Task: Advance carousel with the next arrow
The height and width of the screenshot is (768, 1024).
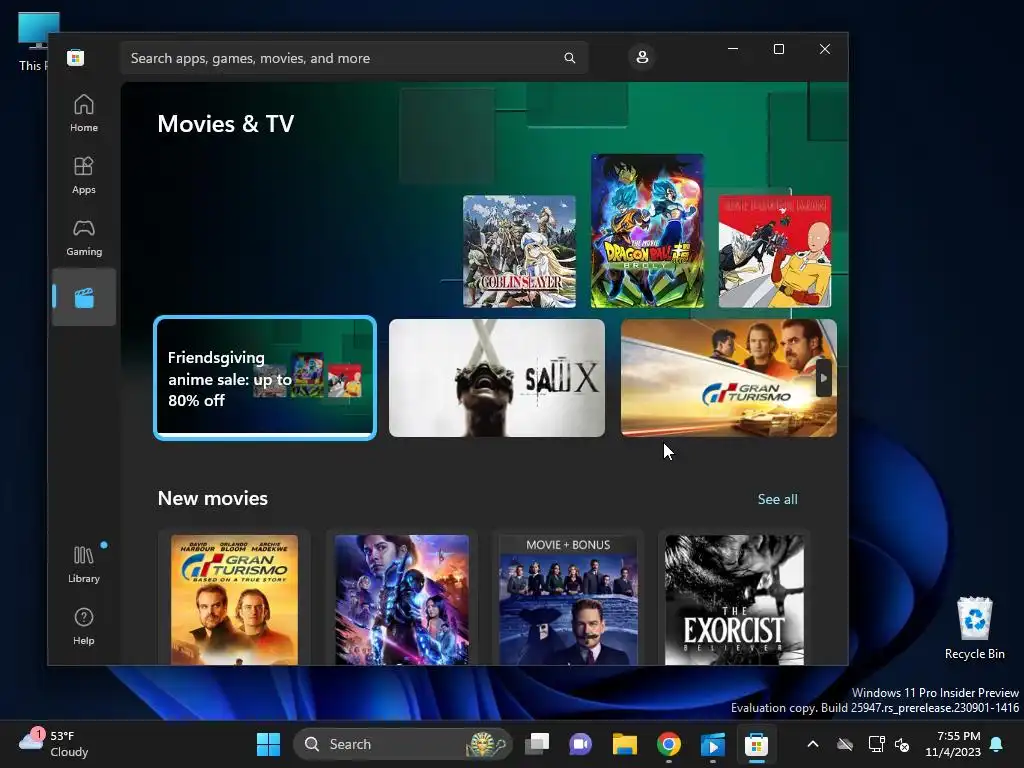Action: click(x=824, y=378)
